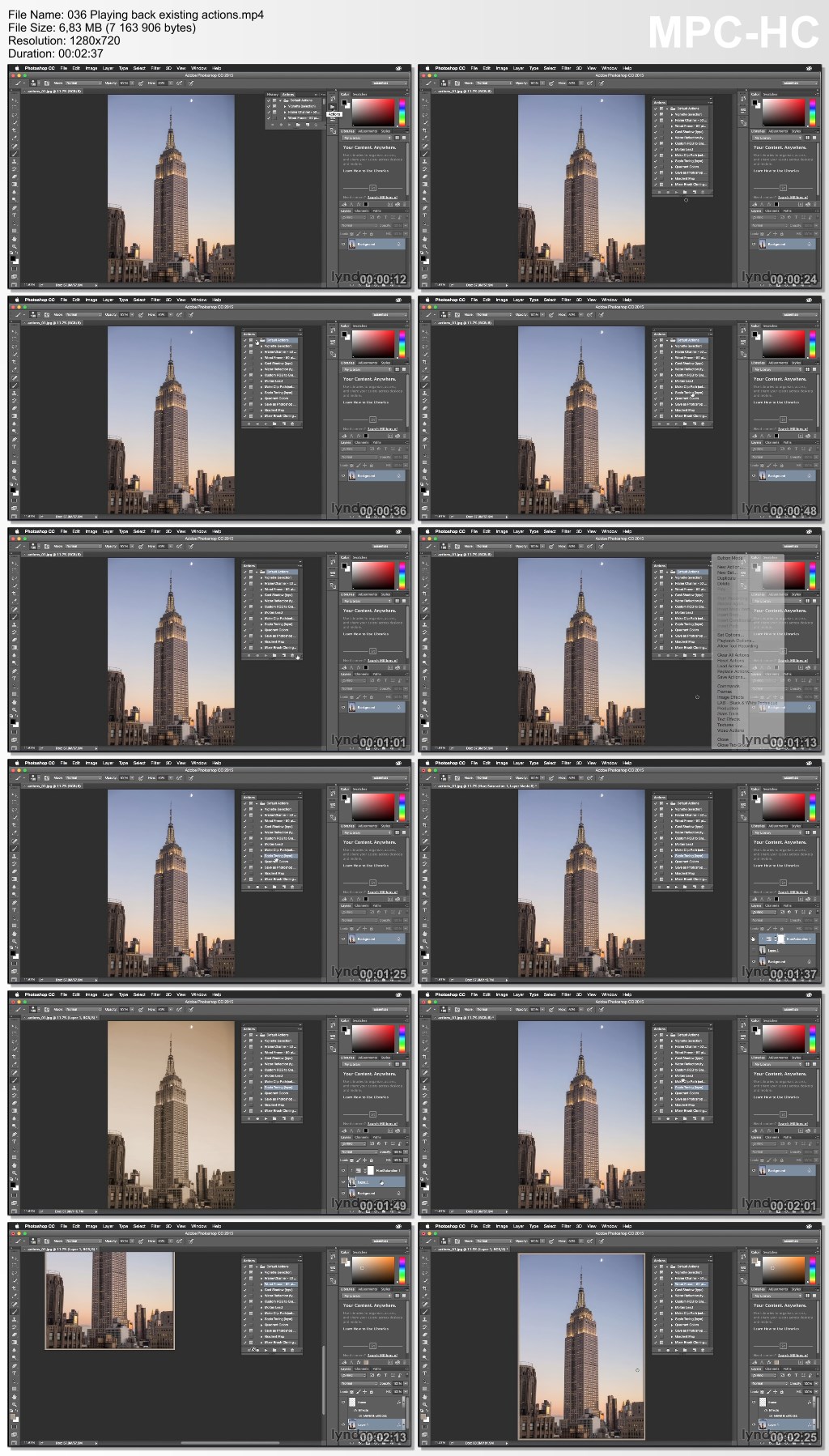The image size is (829, 1456).
Task: Choose Button Mode from the 00:01:13 panel menu
Action: pos(729,558)
